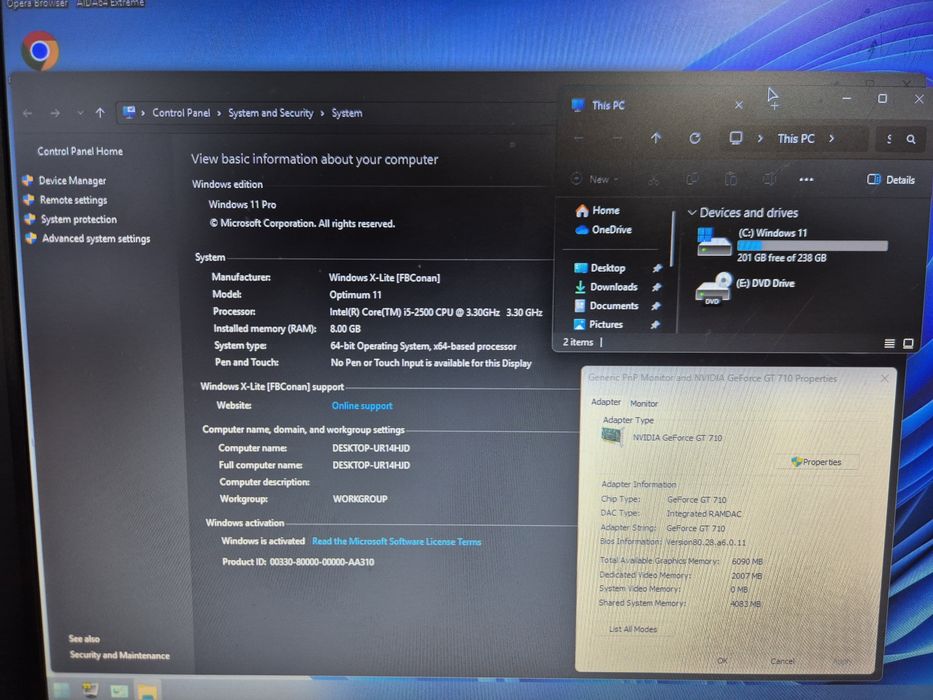Unpin Desktop using its pin icon
This screenshot has height=700, width=933.
tap(657, 268)
